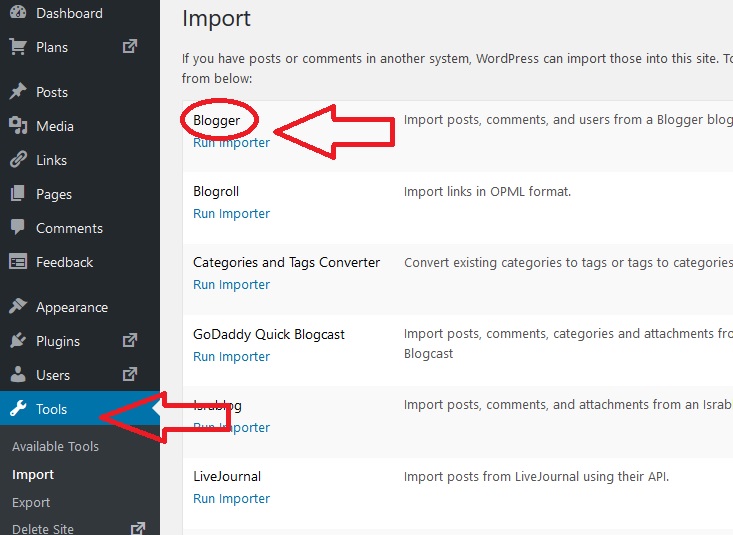Run Importer for LiveJournal
The image size is (733, 535).
pyautogui.click(x=231, y=498)
